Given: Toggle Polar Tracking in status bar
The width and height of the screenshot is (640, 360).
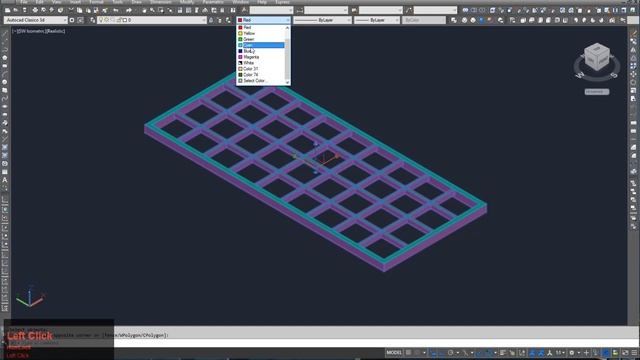Looking at the screenshot, I should click(450, 353).
